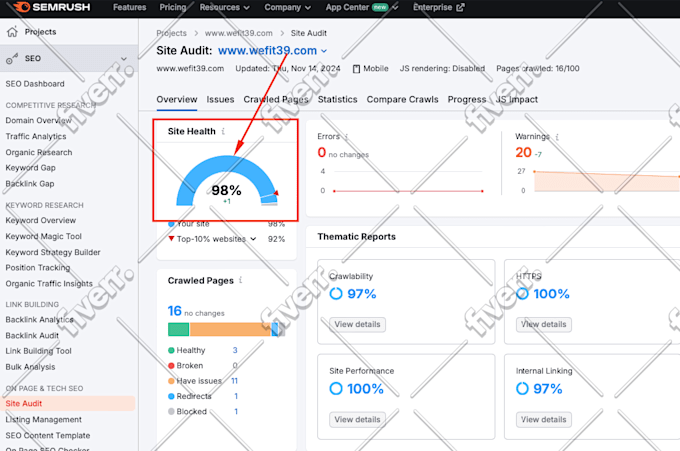Open Organic Research in sidebar
This screenshot has height=451, width=680.
pyautogui.click(x=39, y=152)
